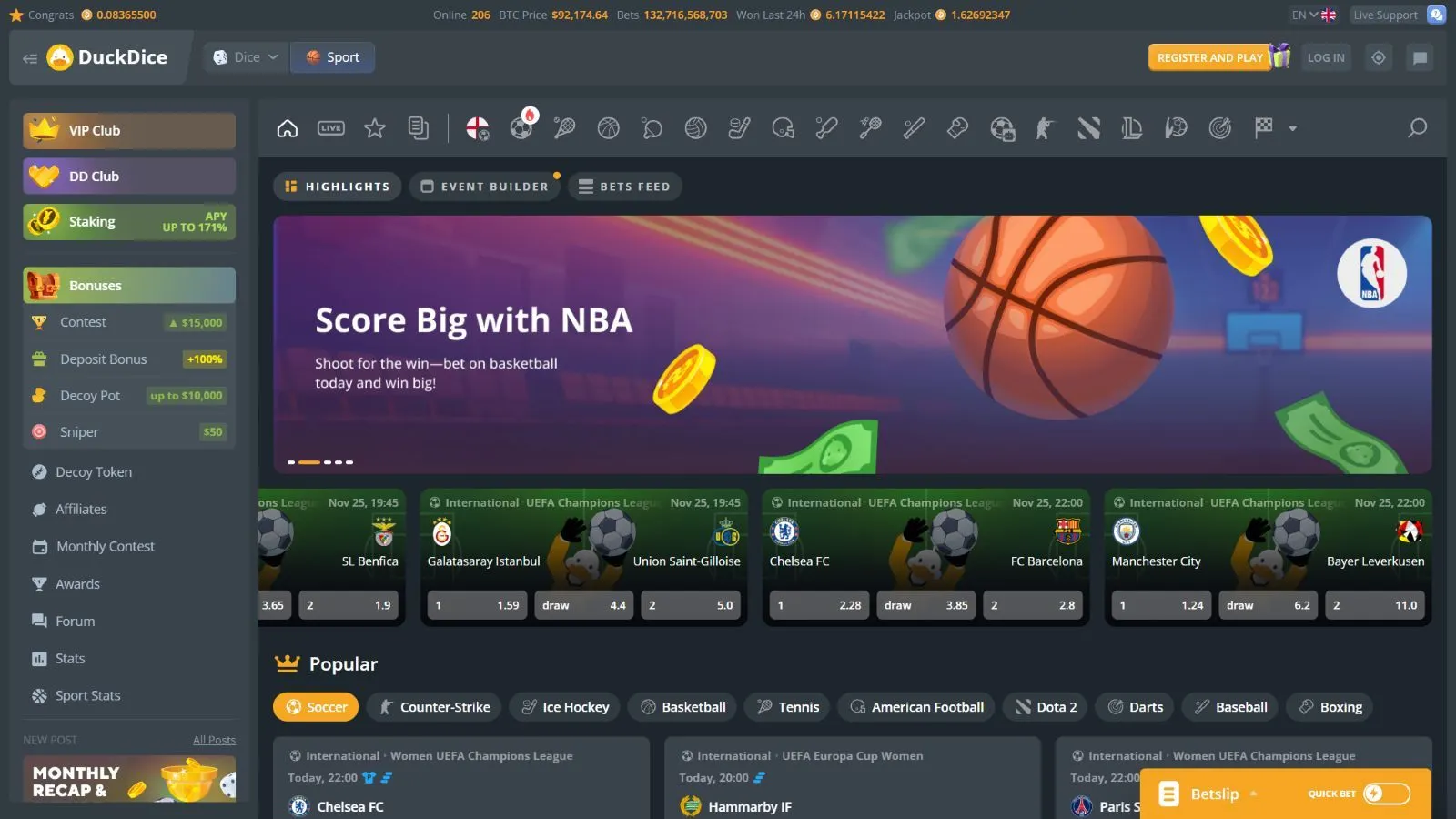Image resolution: width=1456 pixels, height=819 pixels.
Task: Open the Favorites star icon
Action: [x=375, y=128]
